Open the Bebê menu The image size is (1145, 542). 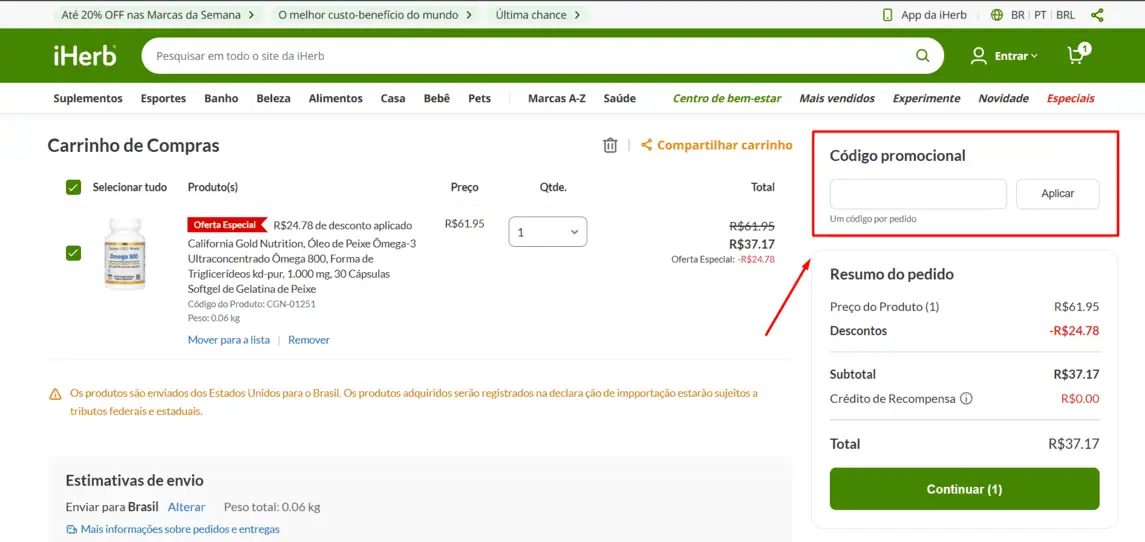(437, 99)
